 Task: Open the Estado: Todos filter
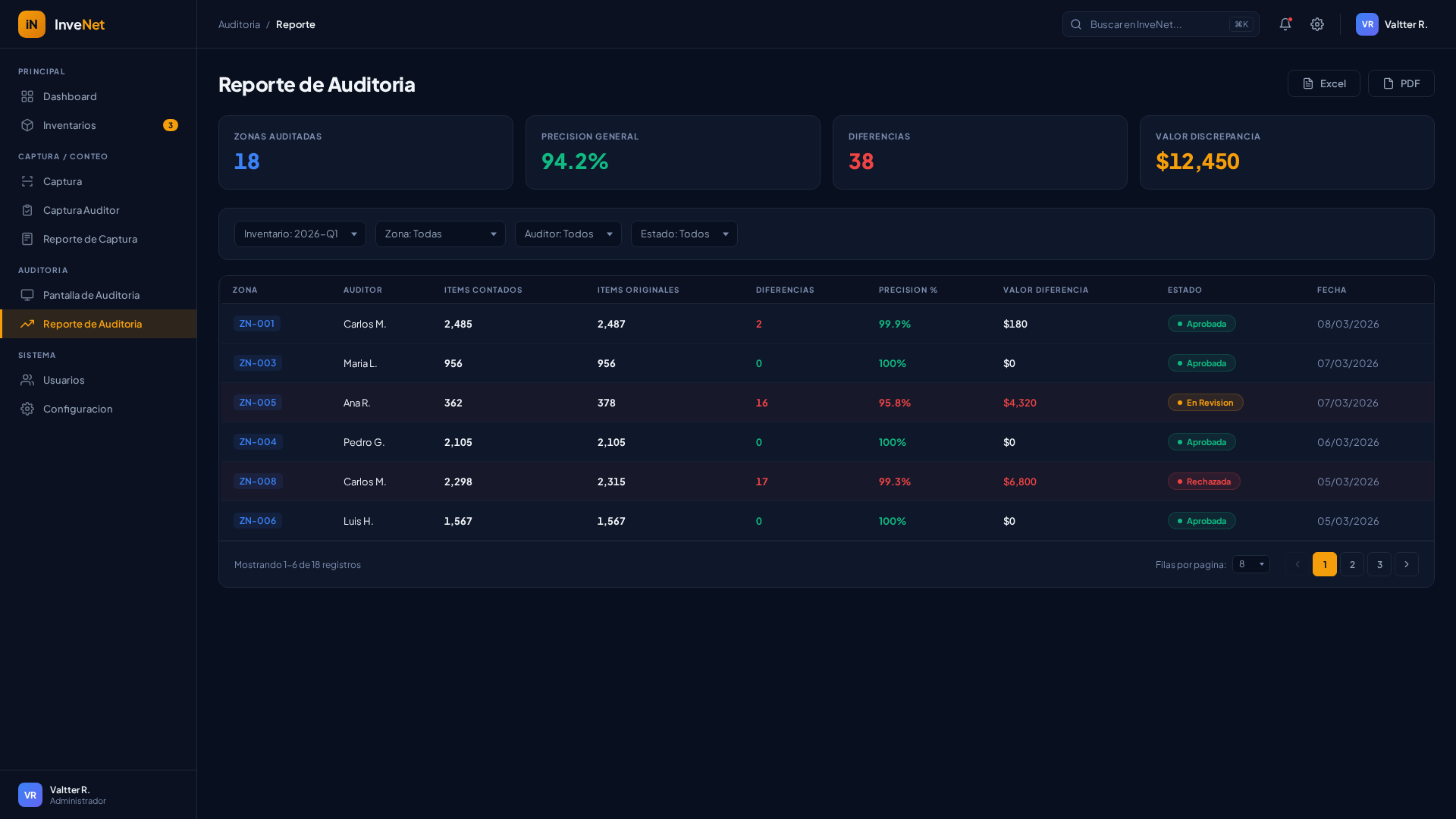click(683, 234)
